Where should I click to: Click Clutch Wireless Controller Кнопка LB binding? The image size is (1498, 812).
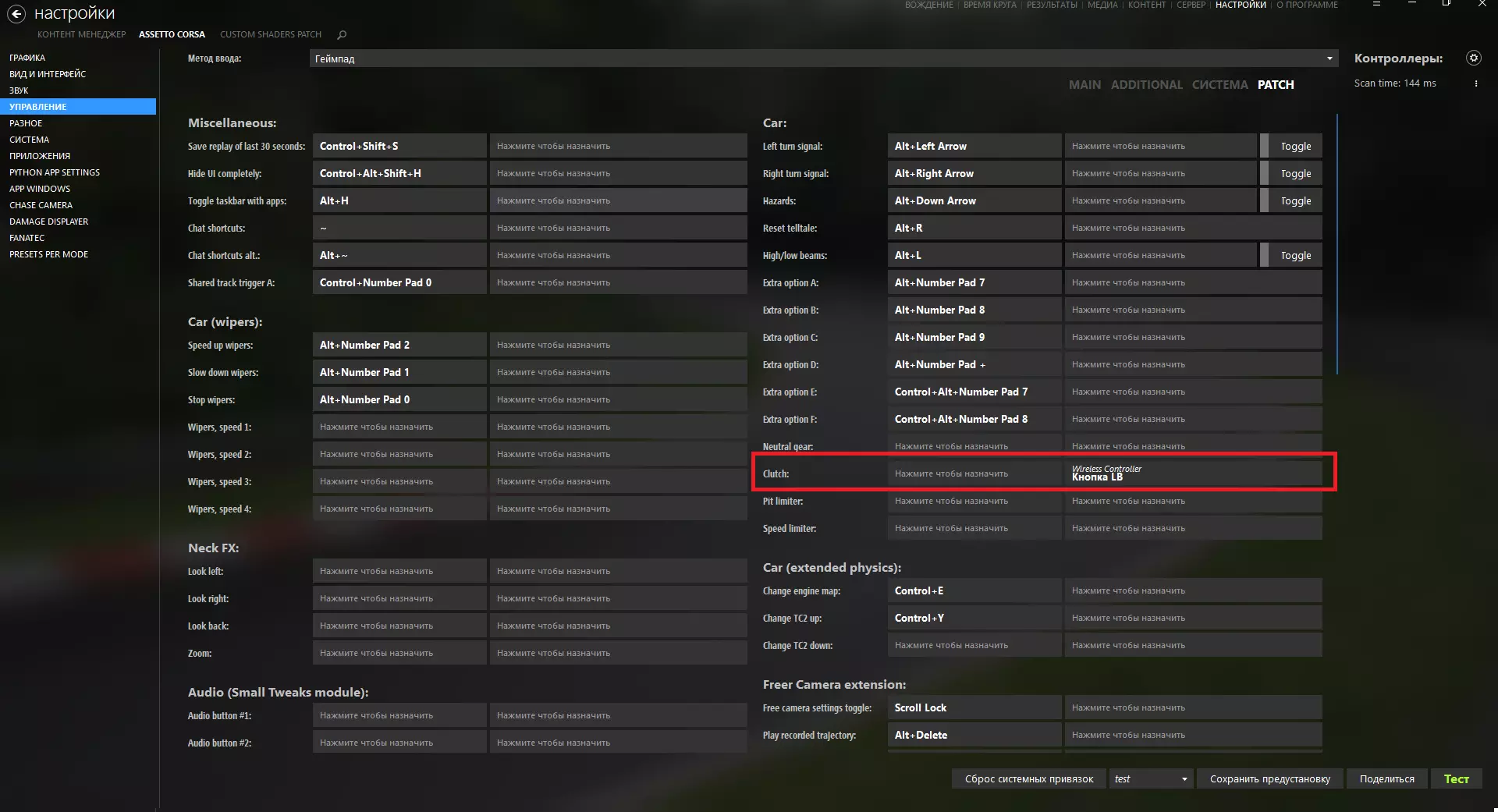click(x=1193, y=473)
